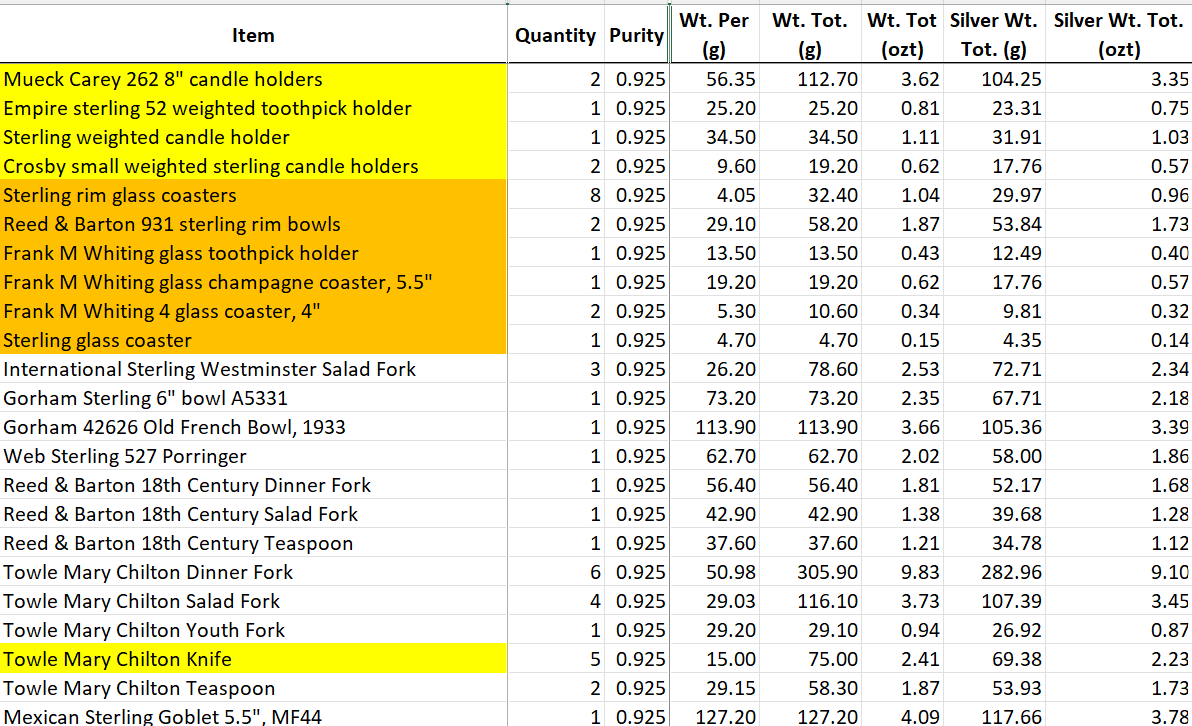Select the Sterling weighted candle holder cell
The width and height of the screenshot is (1192, 726).
point(253,137)
